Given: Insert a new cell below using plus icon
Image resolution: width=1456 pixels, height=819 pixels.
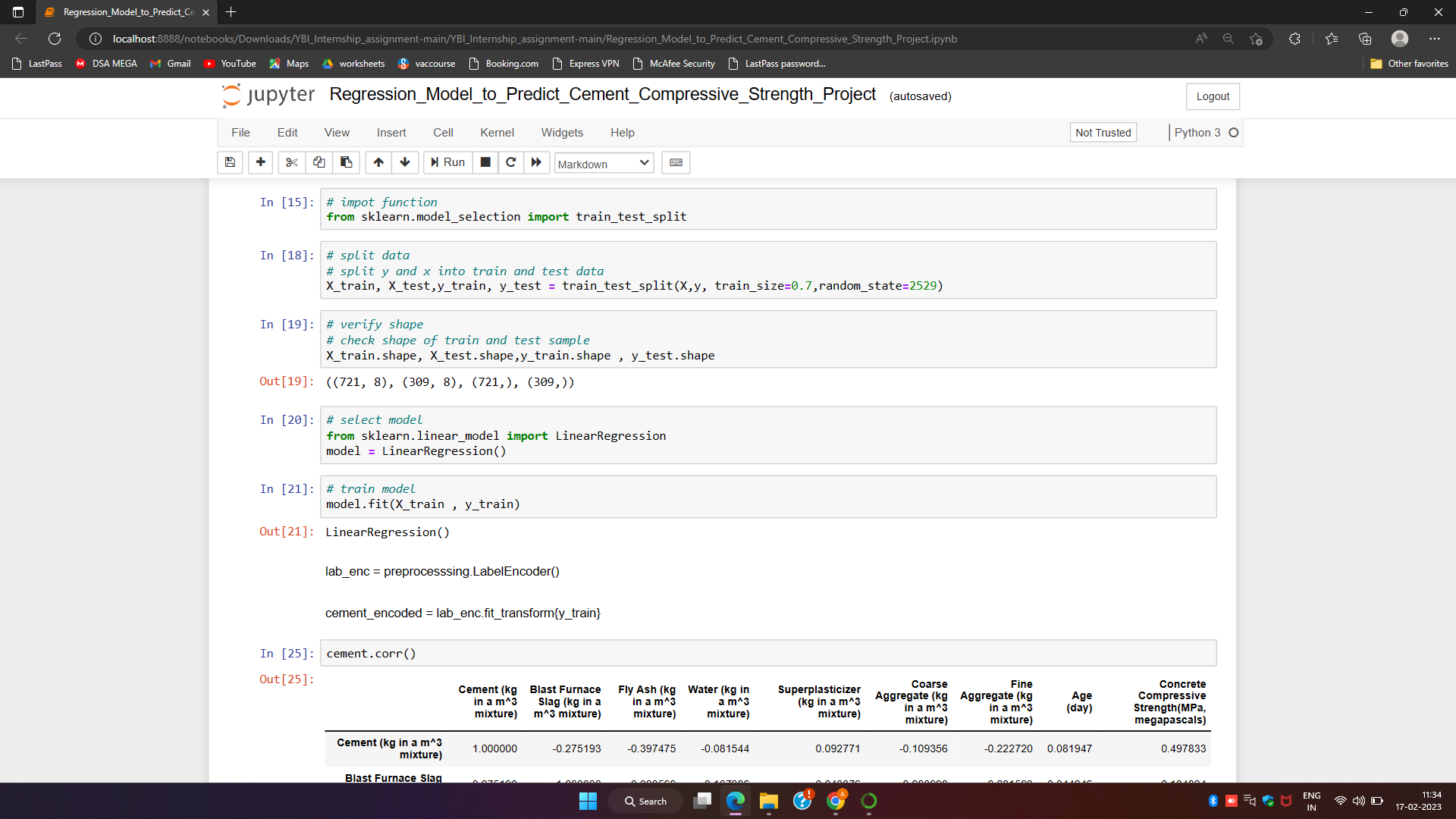Looking at the screenshot, I should (x=260, y=162).
